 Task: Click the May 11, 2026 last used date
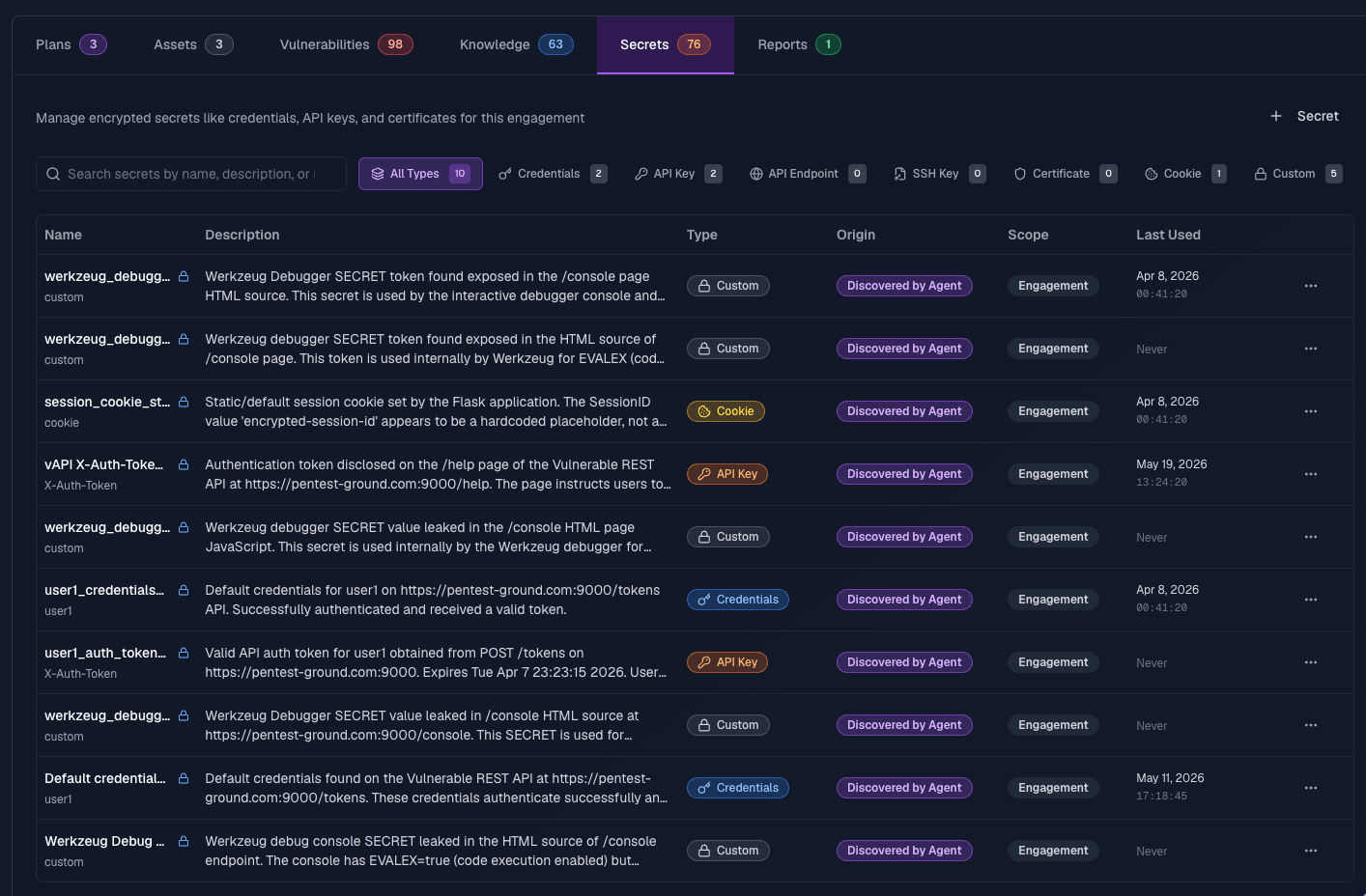1170,778
